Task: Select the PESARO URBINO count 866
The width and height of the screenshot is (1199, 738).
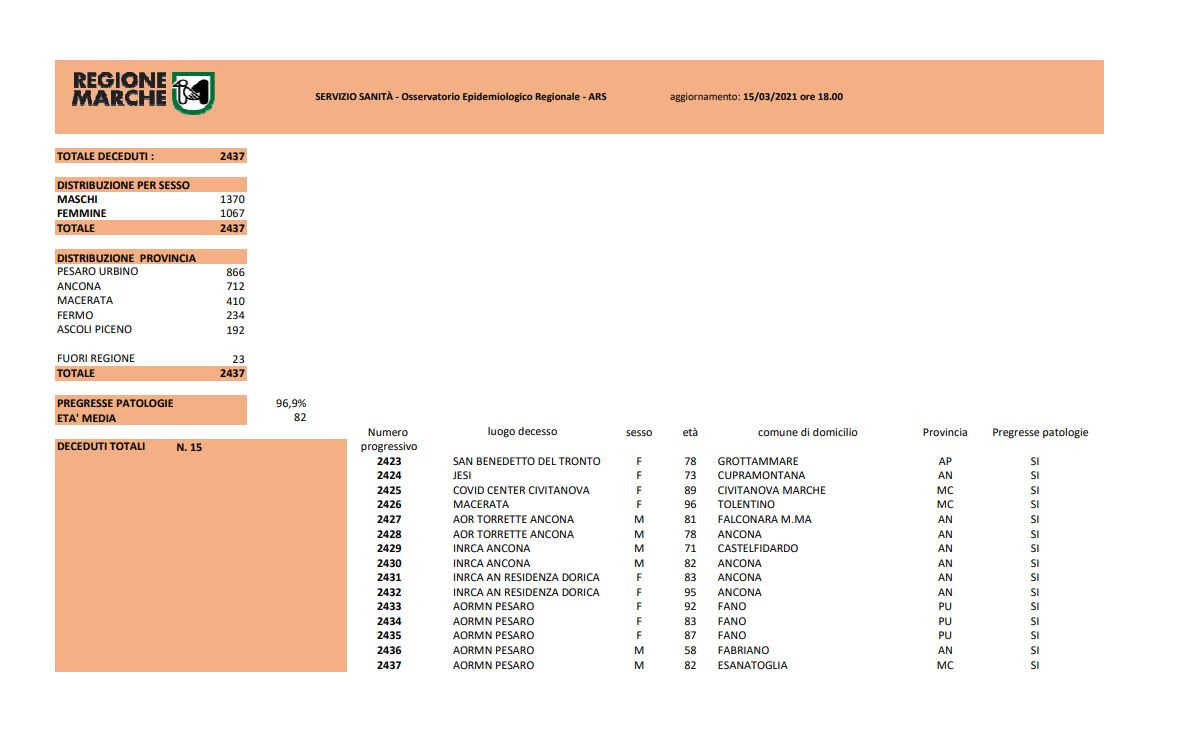Action: click(236, 272)
